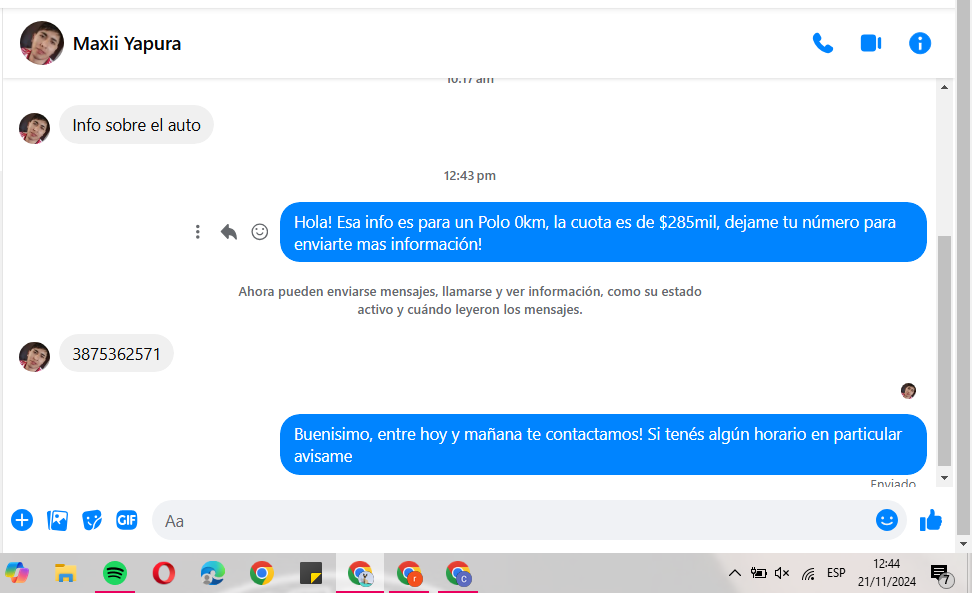The height and width of the screenshot is (593, 972).
Task: Switch ESP keyboard language indicator
Action: (x=836, y=573)
